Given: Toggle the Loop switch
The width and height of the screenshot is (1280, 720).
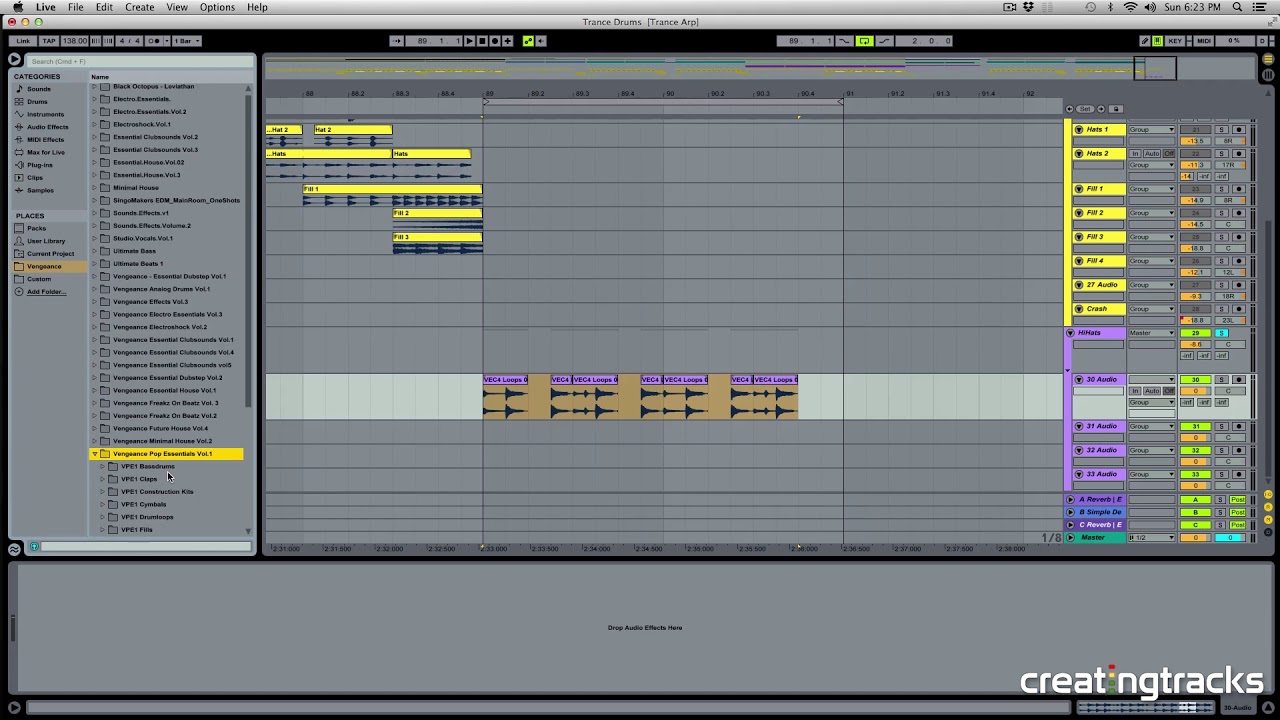Looking at the screenshot, I should click(x=864, y=41).
